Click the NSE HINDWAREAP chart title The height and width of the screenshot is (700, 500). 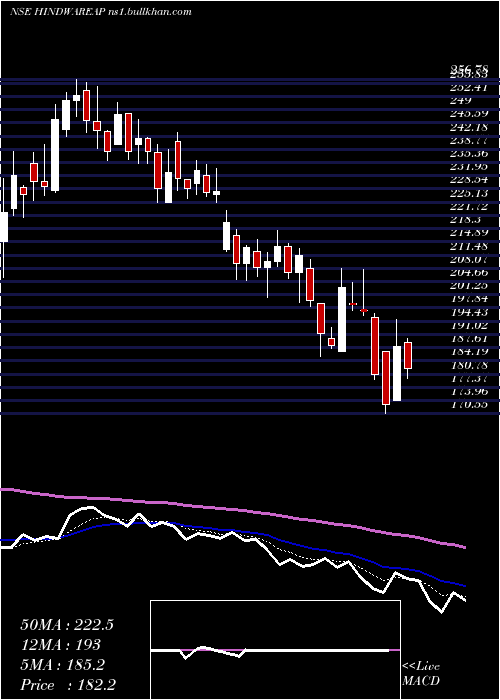coord(57,12)
